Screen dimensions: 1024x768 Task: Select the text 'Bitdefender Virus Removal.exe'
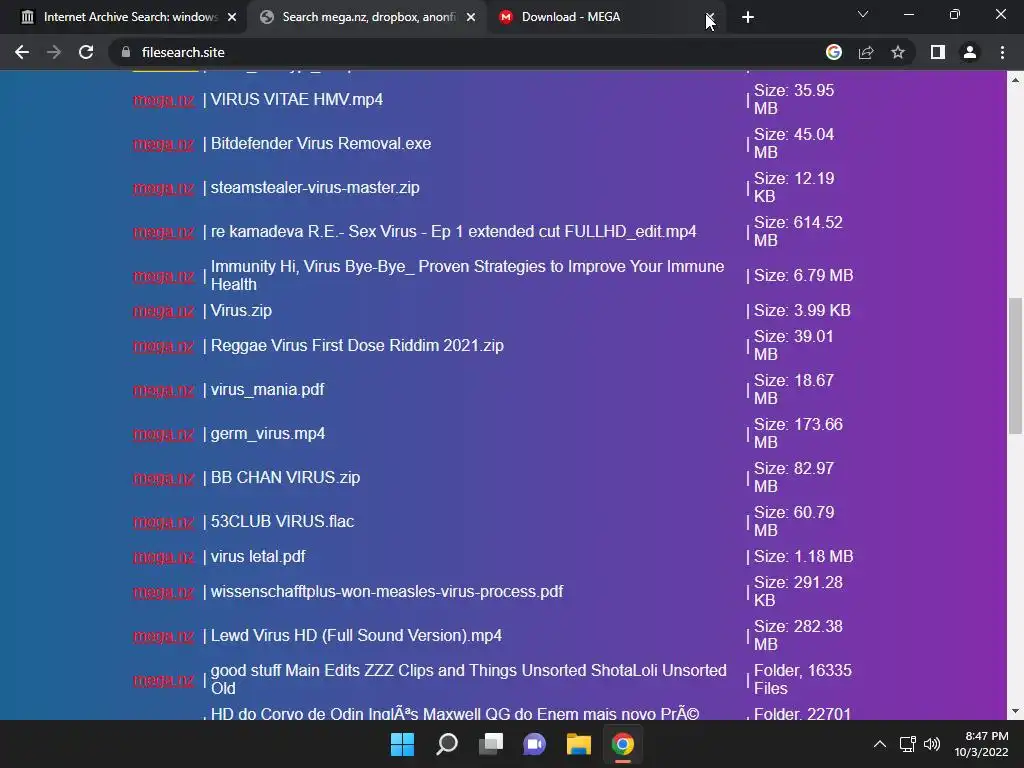click(x=321, y=143)
